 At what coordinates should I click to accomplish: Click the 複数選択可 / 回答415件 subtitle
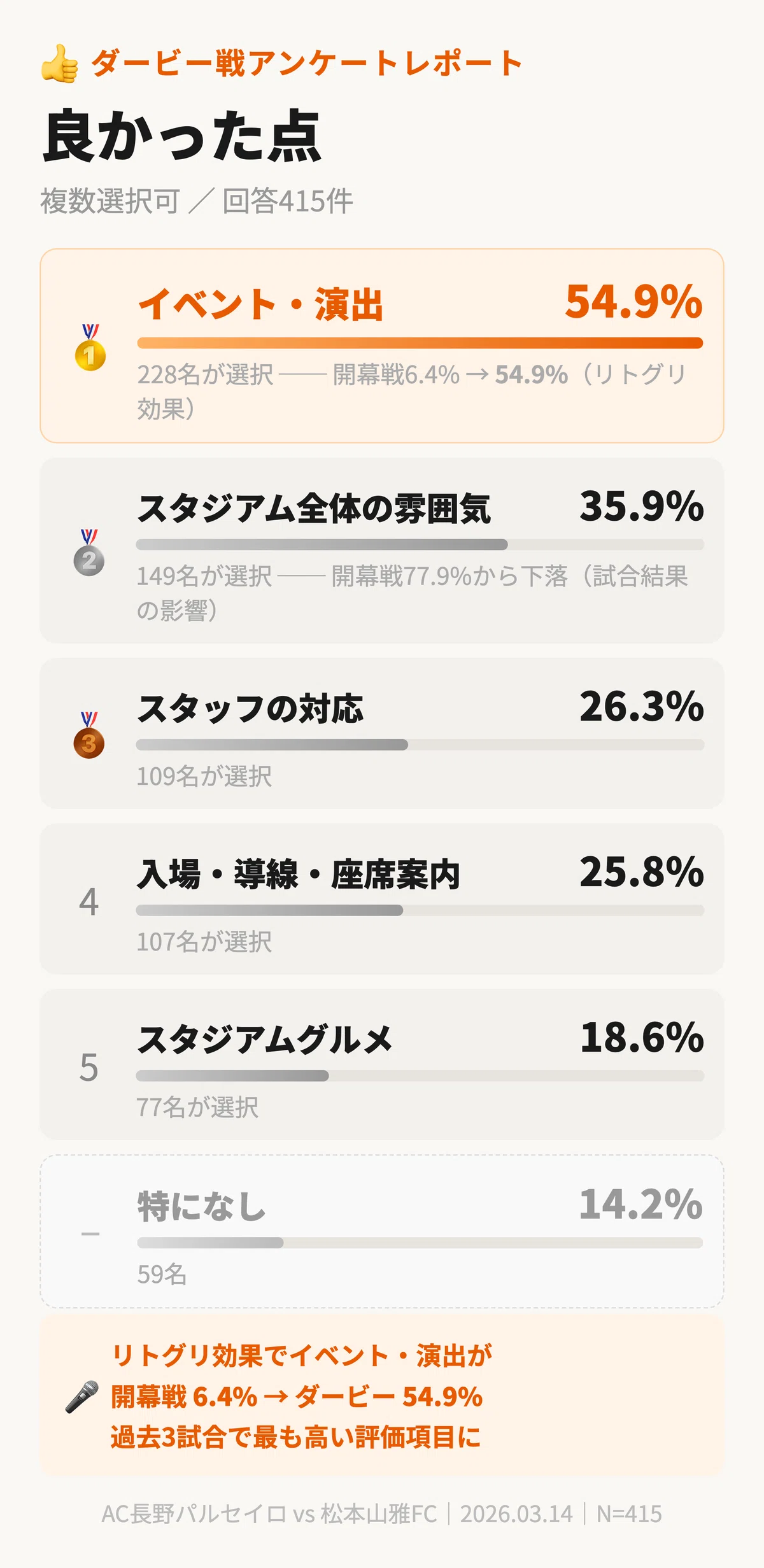(197, 201)
